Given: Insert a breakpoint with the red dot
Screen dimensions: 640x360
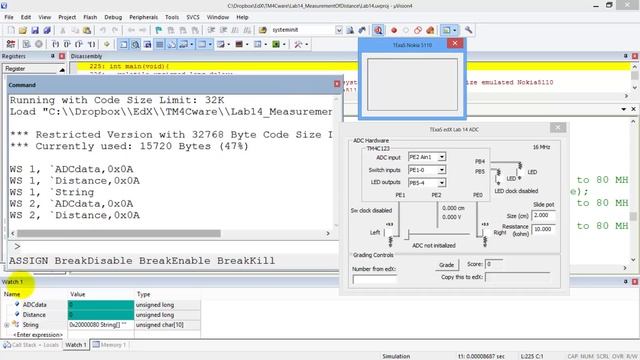Looking at the screenshot, I should (x=394, y=30).
